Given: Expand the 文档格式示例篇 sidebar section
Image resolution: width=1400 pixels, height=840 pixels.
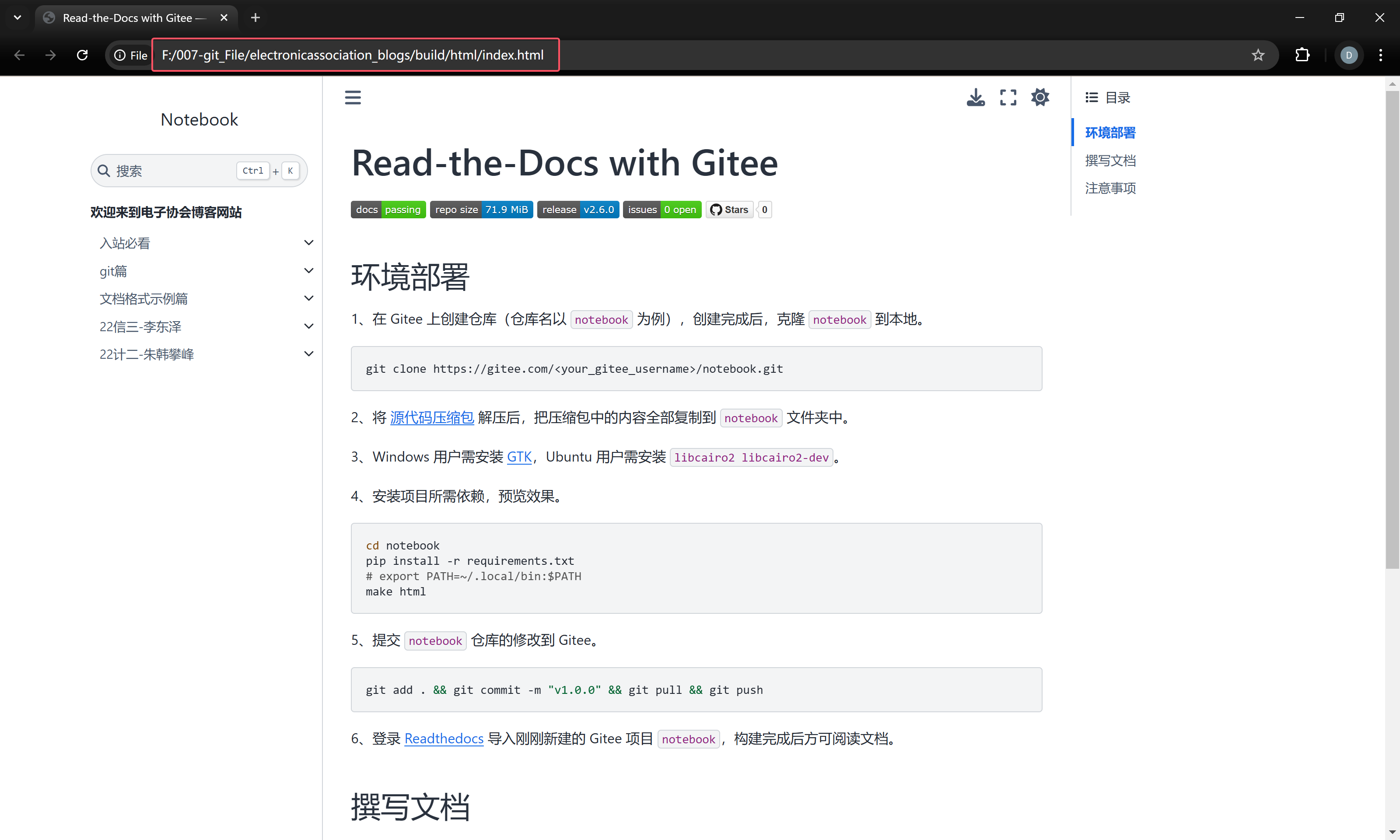Looking at the screenshot, I should click(x=309, y=298).
